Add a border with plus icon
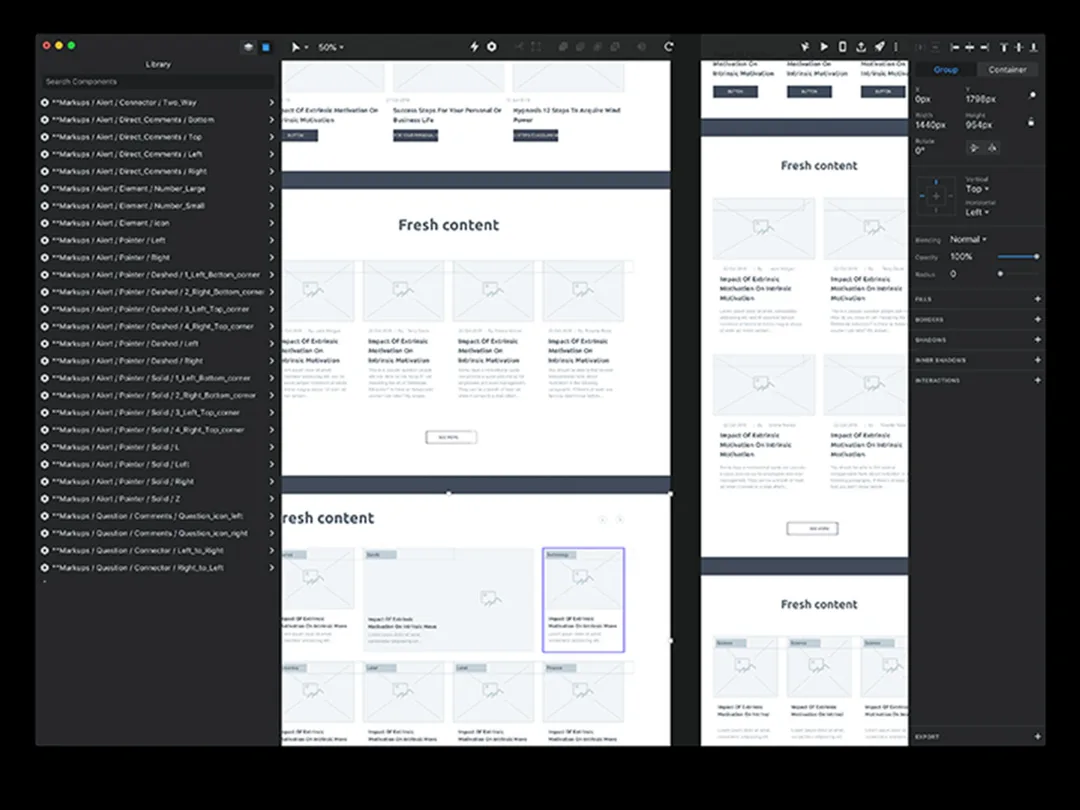The height and width of the screenshot is (810, 1080). coord(1037,320)
